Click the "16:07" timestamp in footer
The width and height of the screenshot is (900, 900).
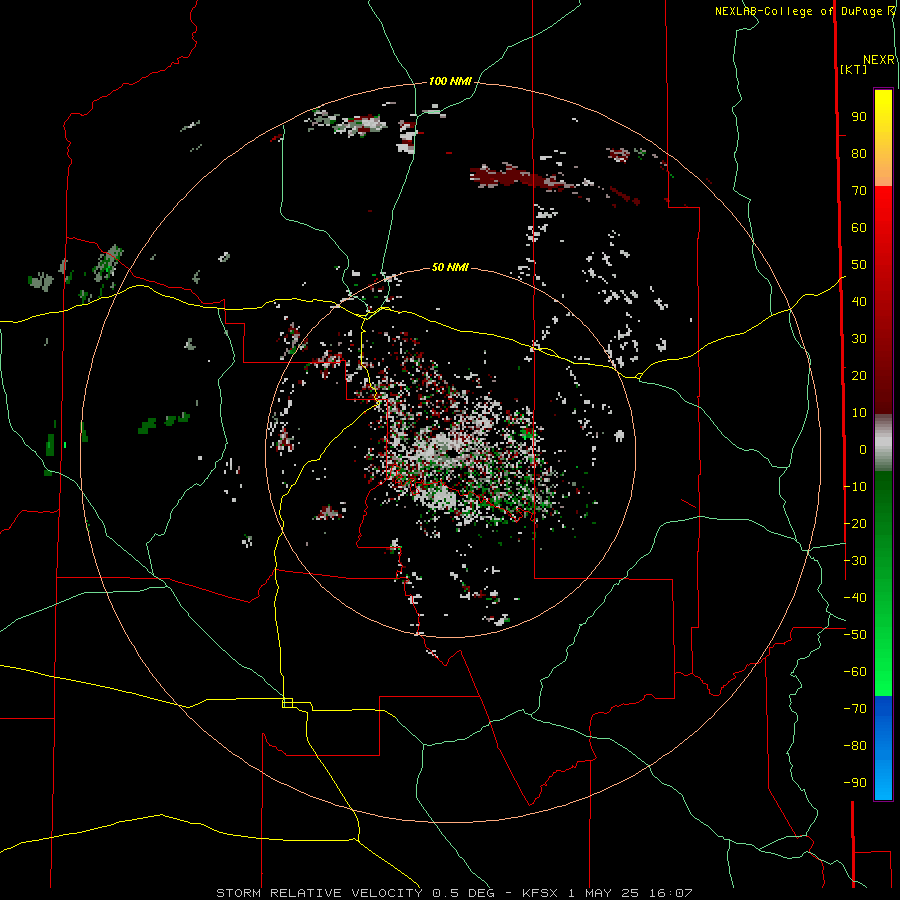(x=671, y=893)
